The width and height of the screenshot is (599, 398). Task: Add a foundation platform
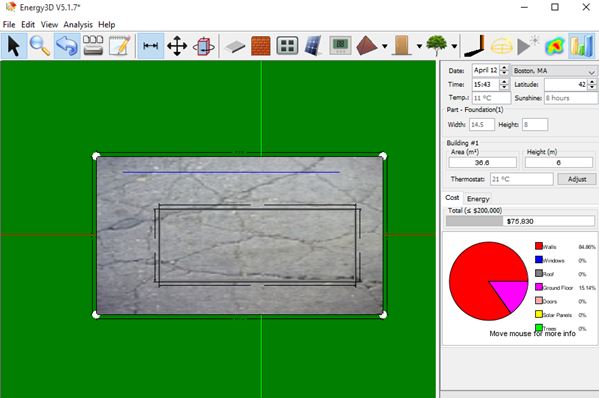tap(235, 46)
